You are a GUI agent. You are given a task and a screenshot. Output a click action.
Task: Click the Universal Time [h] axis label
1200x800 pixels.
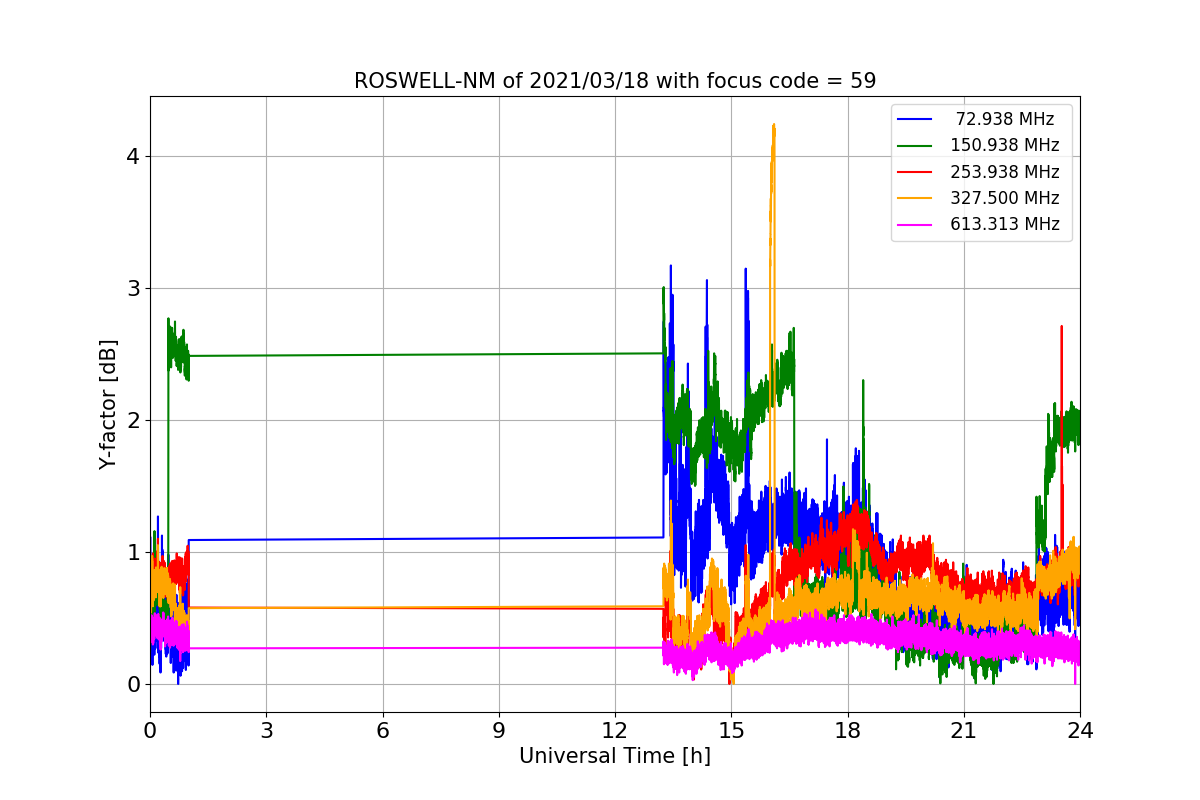pos(615,756)
